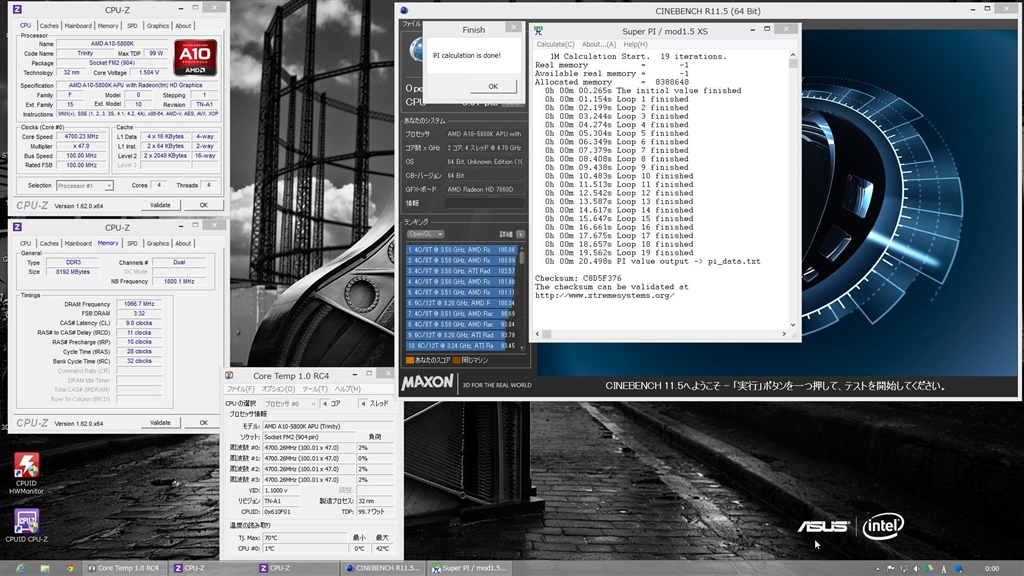This screenshot has height=576, width=1024.
Task: Open CPUID CPU-Z desktop shortcut
Action: [26, 523]
